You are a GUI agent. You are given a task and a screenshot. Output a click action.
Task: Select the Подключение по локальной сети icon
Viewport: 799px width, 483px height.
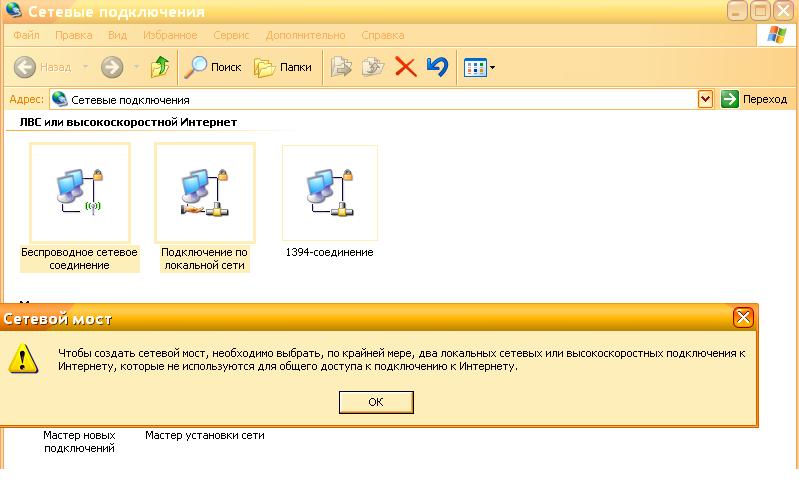[204, 192]
